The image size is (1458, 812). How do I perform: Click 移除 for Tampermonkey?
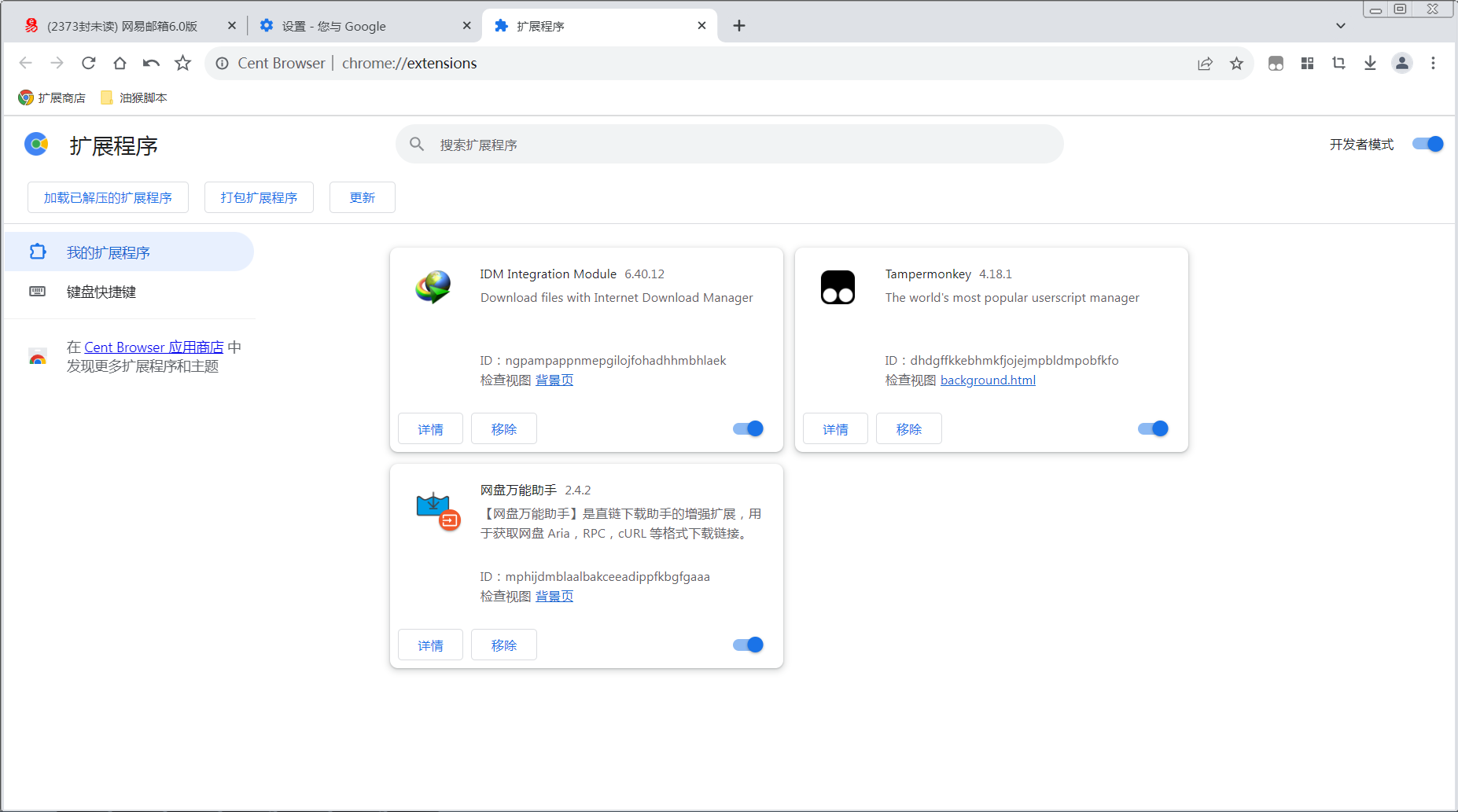pos(908,428)
